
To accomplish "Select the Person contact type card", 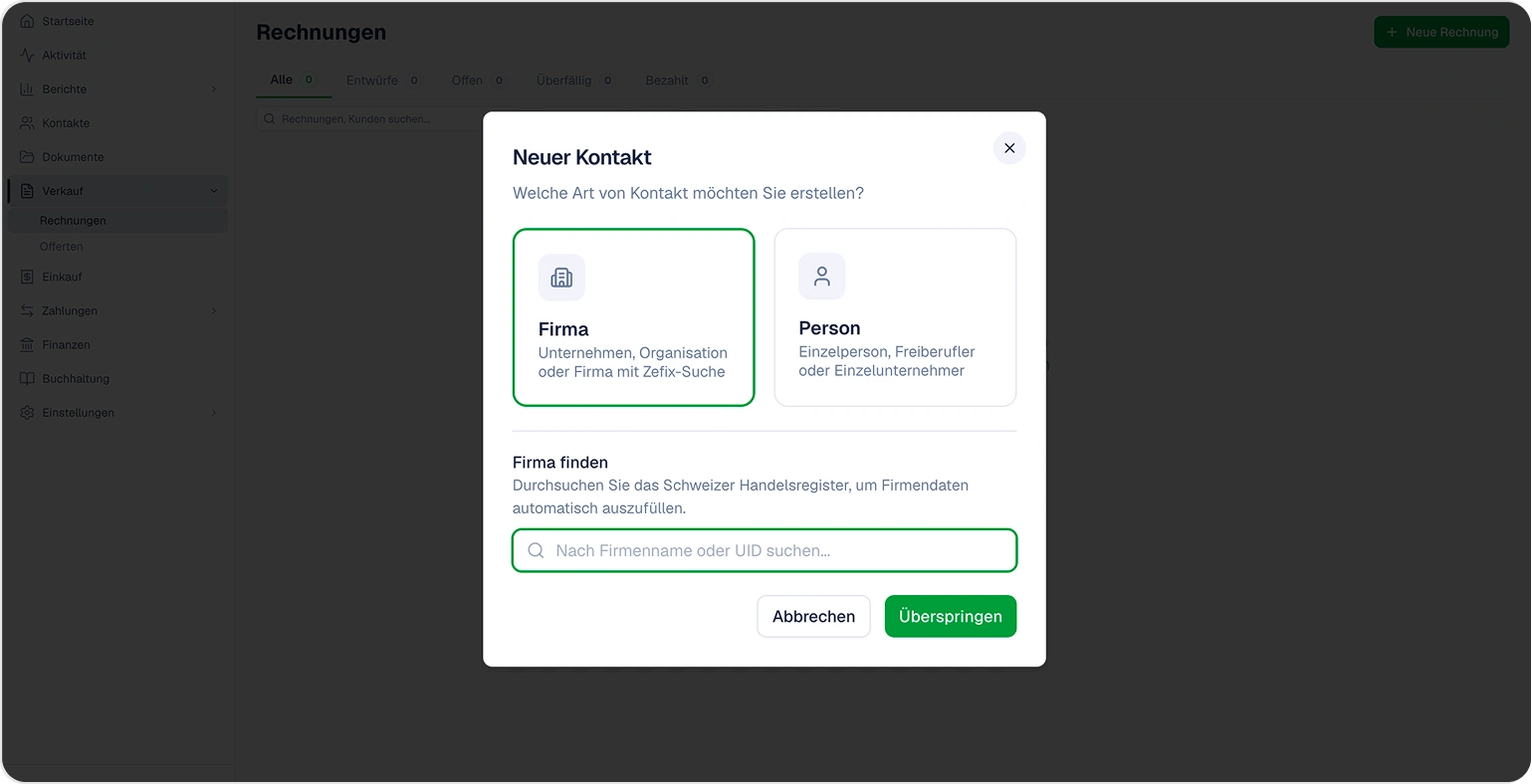I will coord(895,317).
